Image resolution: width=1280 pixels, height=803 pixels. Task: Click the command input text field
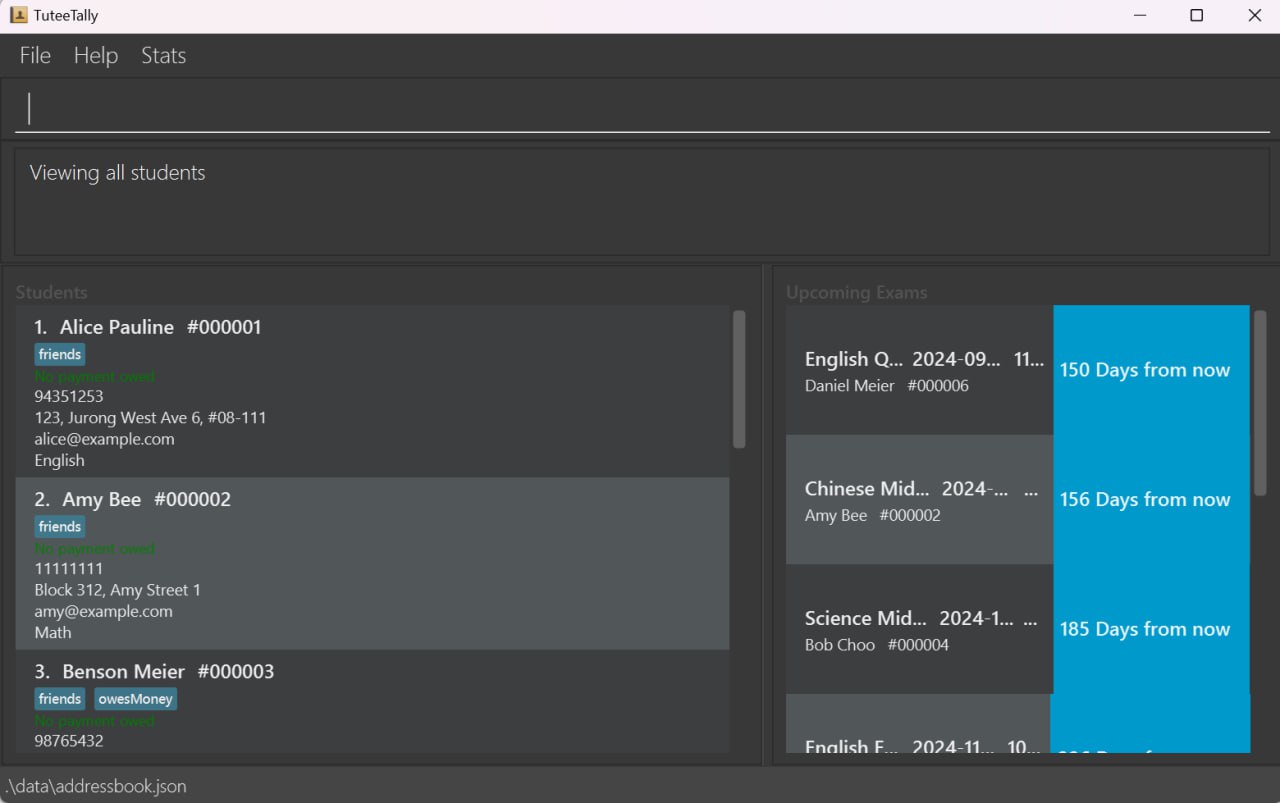click(x=640, y=108)
